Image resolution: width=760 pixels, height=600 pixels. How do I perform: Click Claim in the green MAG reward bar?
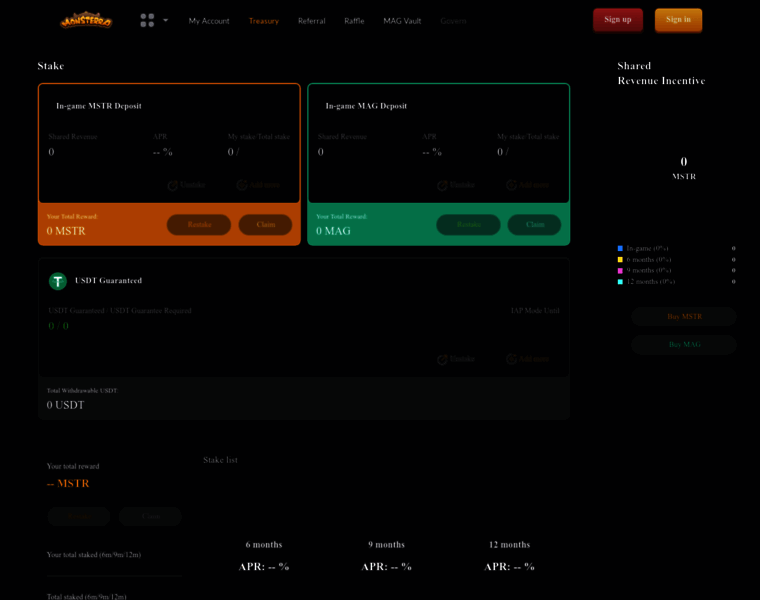pyautogui.click(x=534, y=224)
